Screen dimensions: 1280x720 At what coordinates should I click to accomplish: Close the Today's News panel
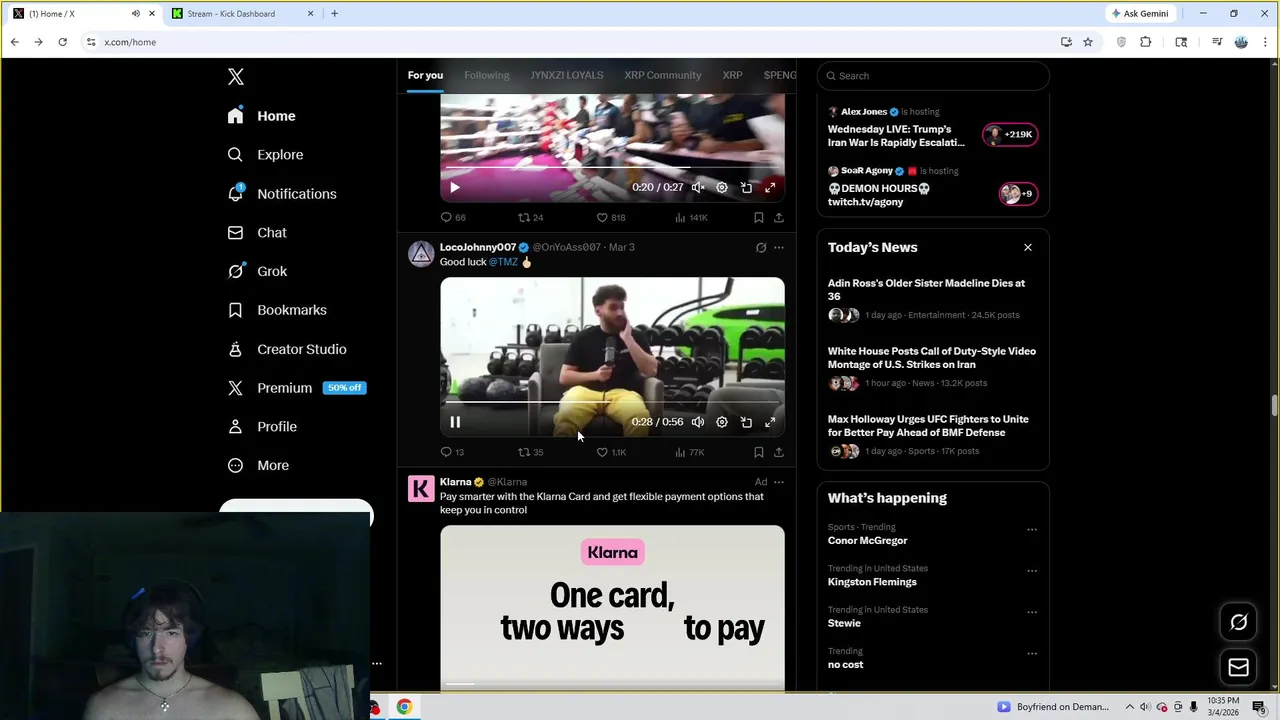[x=1027, y=247]
